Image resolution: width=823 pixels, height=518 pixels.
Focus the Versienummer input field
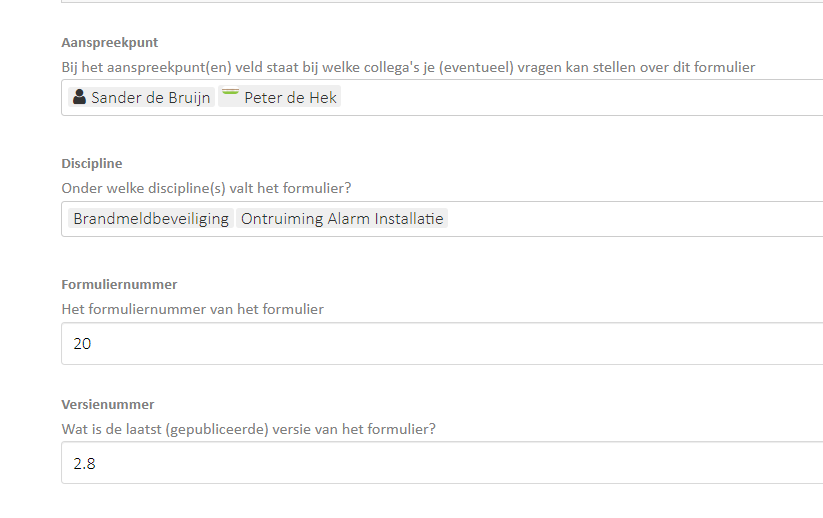coord(442,463)
